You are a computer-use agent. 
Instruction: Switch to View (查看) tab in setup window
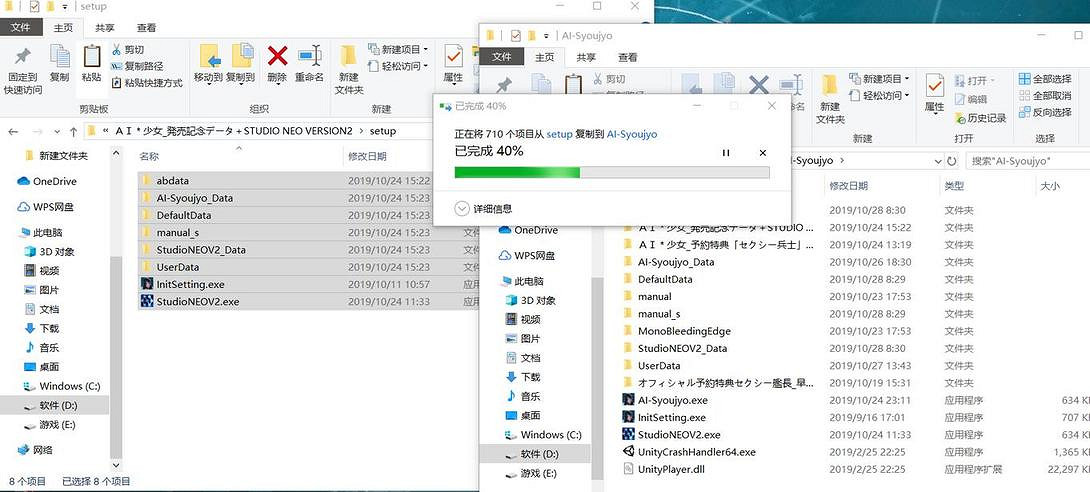click(146, 28)
